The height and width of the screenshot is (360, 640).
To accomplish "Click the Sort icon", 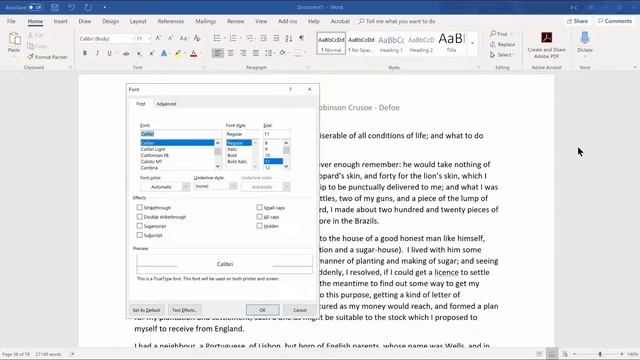I will (289, 38).
